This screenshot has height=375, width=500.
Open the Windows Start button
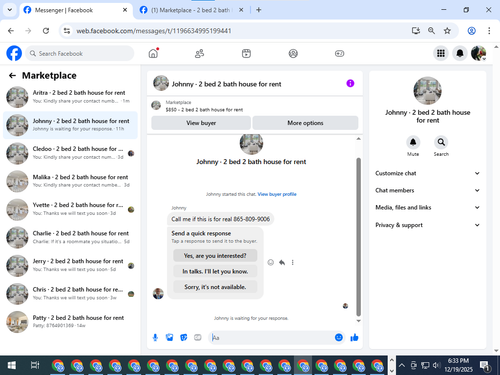[12, 366]
